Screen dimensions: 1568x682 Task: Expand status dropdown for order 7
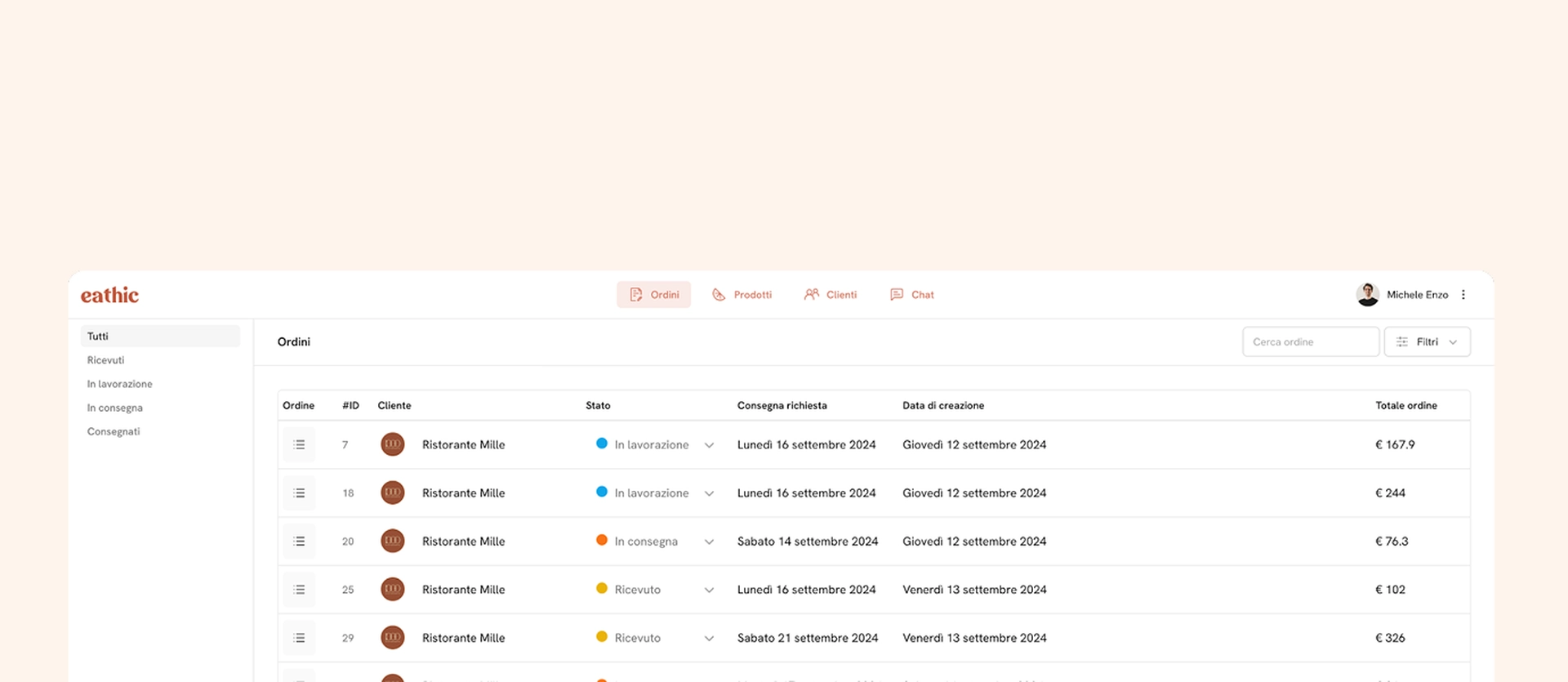coord(709,445)
